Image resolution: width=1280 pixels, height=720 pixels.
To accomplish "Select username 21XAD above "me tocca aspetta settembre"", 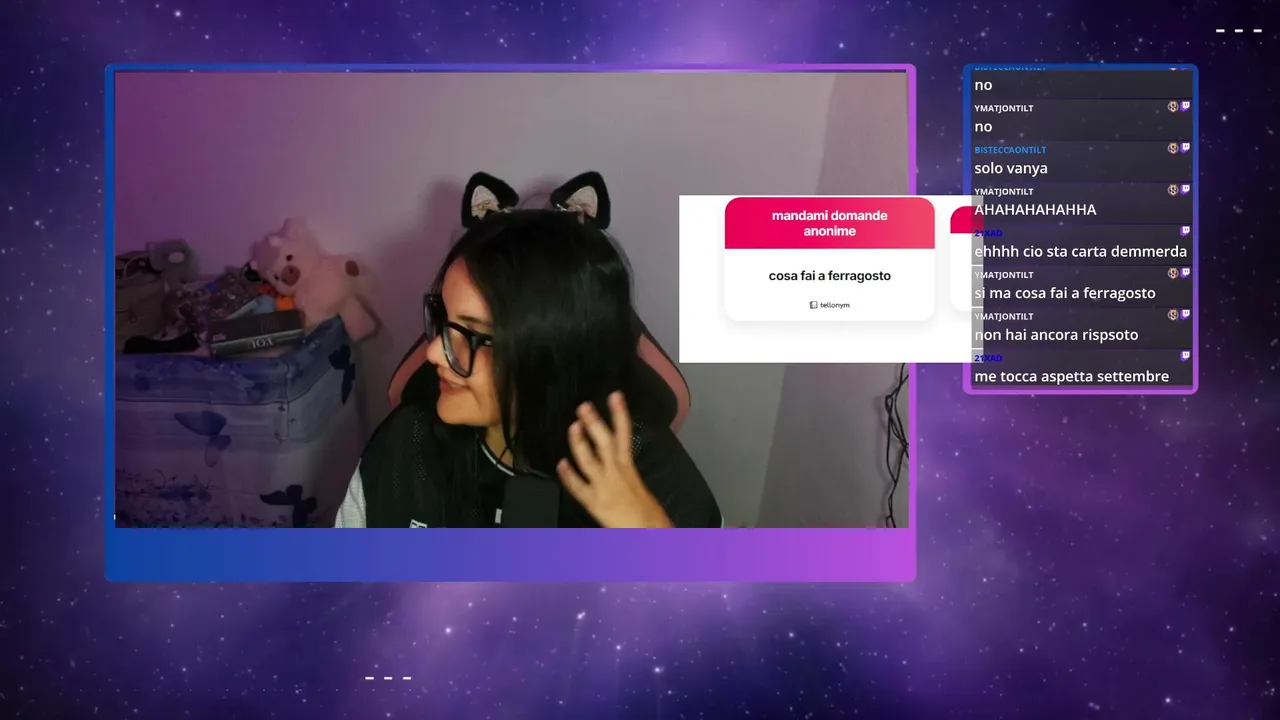I will tap(988, 358).
